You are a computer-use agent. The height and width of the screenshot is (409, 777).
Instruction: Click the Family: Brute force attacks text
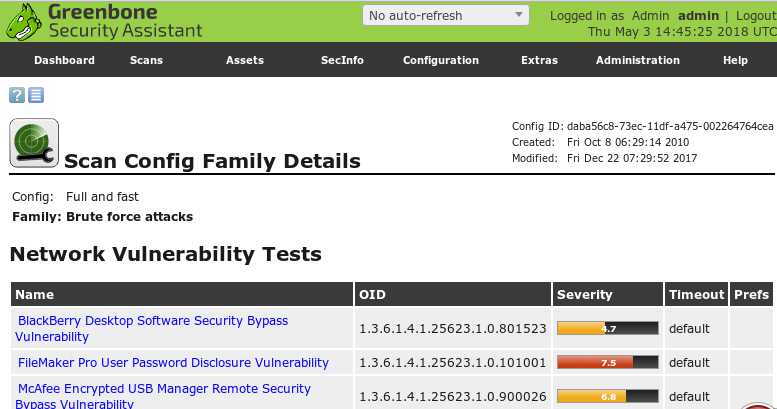click(x=103, y=217)
